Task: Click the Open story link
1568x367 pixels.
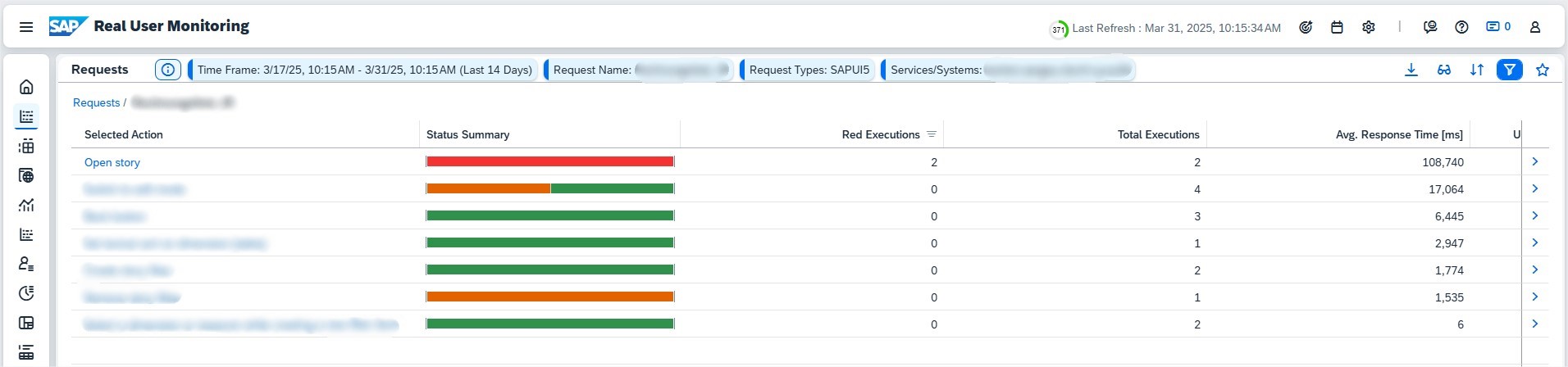Action: [112, 162]
